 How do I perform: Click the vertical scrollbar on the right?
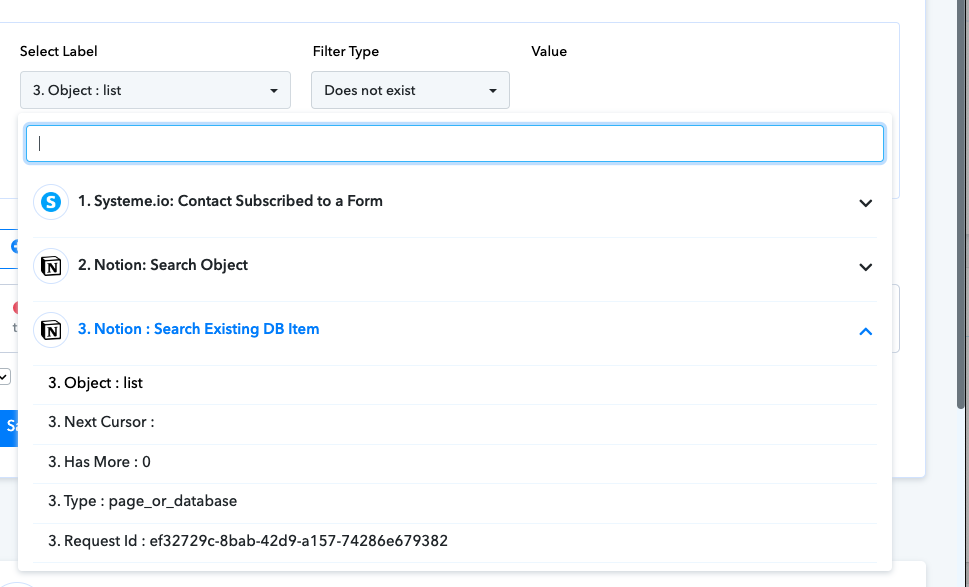tap(960, 204)
